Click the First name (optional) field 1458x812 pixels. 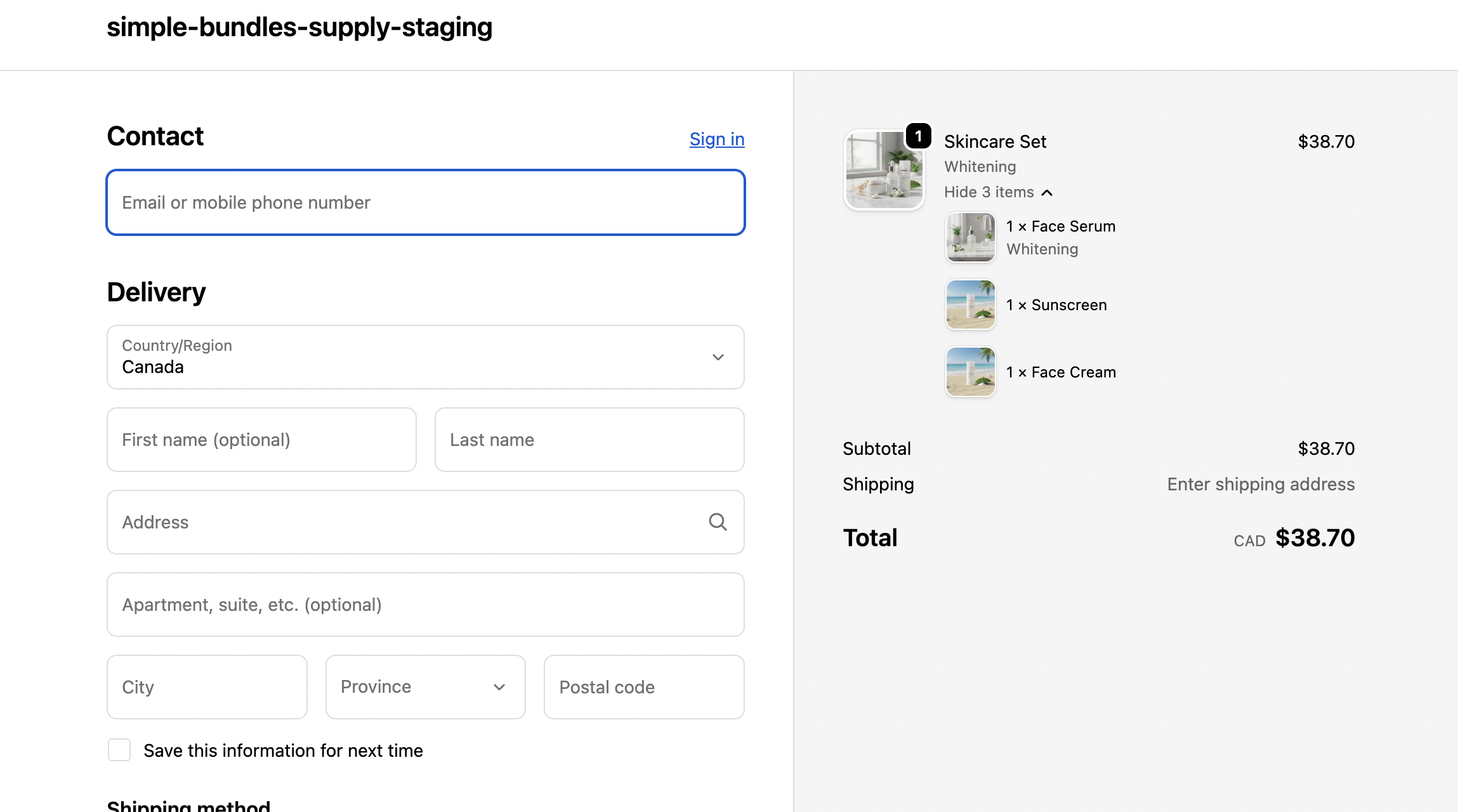(x=261, y=440)
